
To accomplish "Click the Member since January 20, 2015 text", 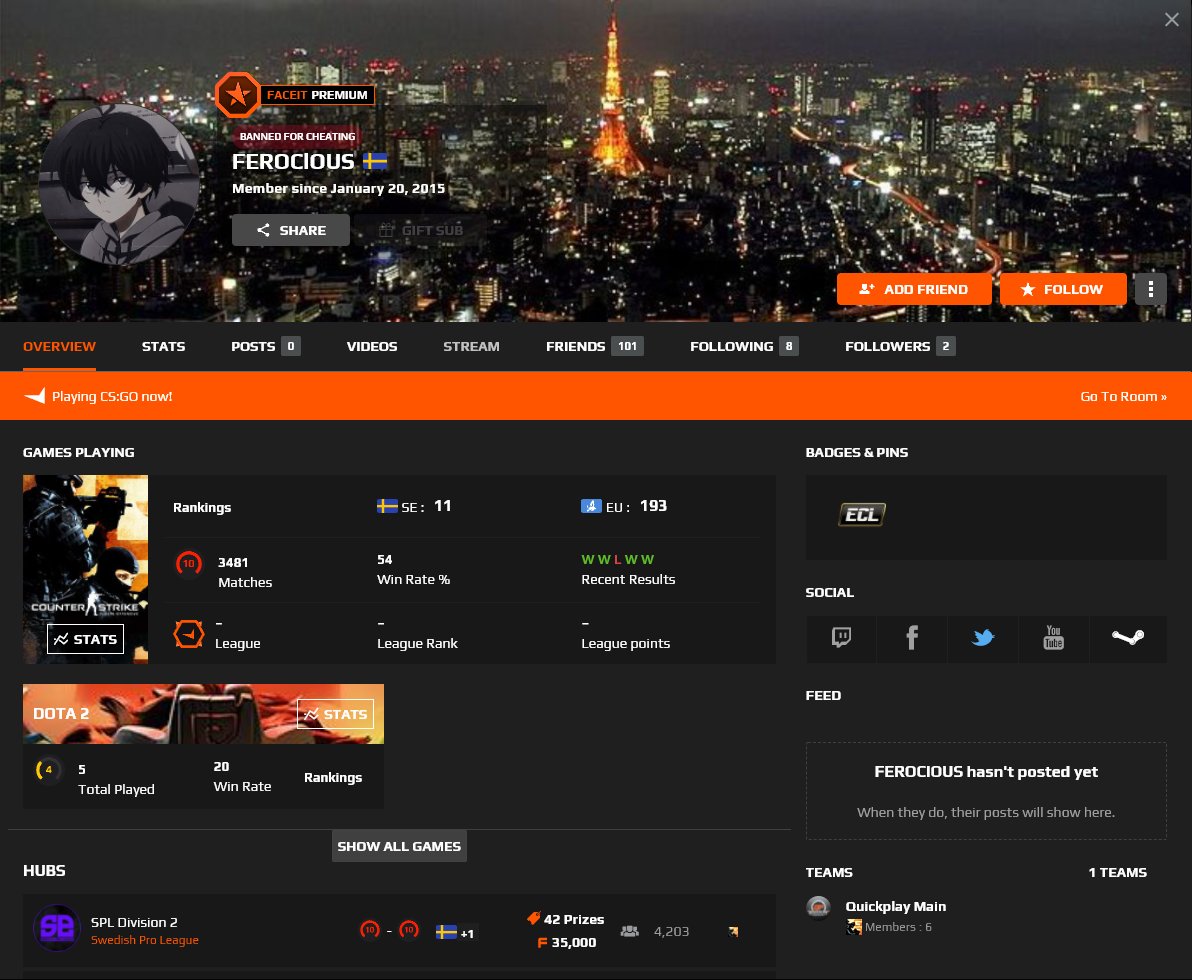I will (x=338, y=189).
